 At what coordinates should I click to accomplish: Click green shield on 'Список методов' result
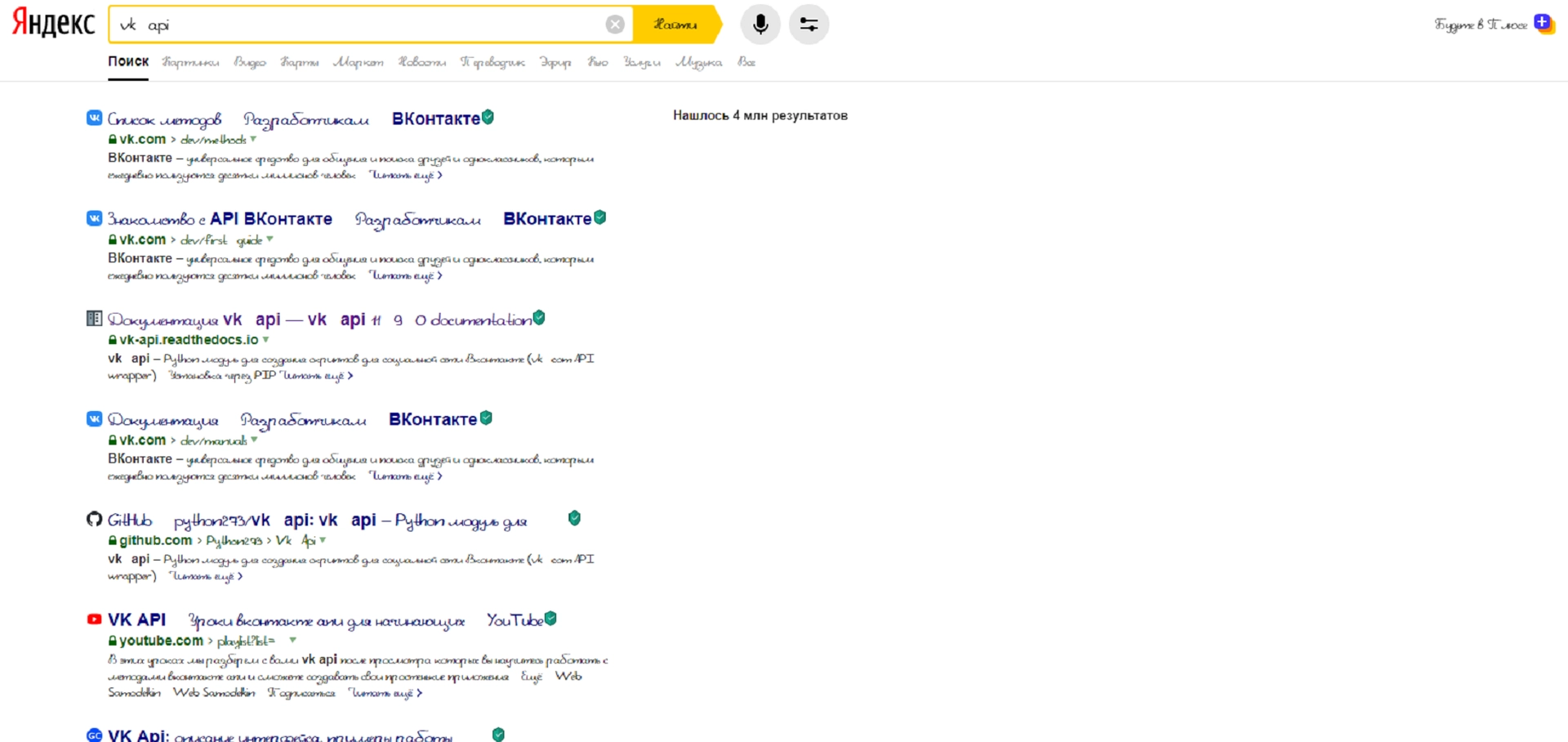[488, 117]
